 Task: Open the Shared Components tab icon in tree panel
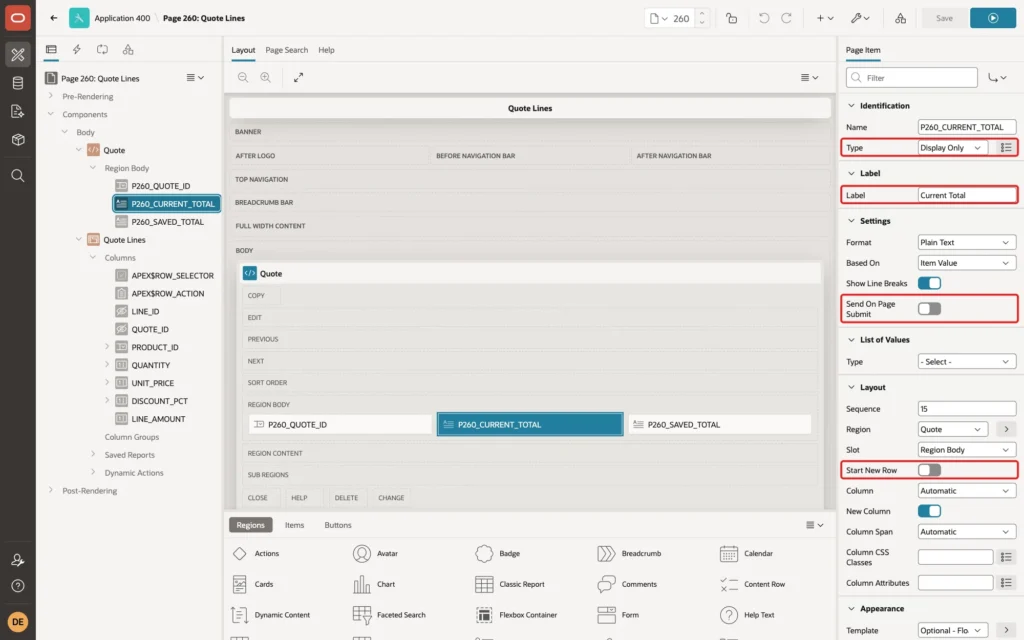click(128, 50)
